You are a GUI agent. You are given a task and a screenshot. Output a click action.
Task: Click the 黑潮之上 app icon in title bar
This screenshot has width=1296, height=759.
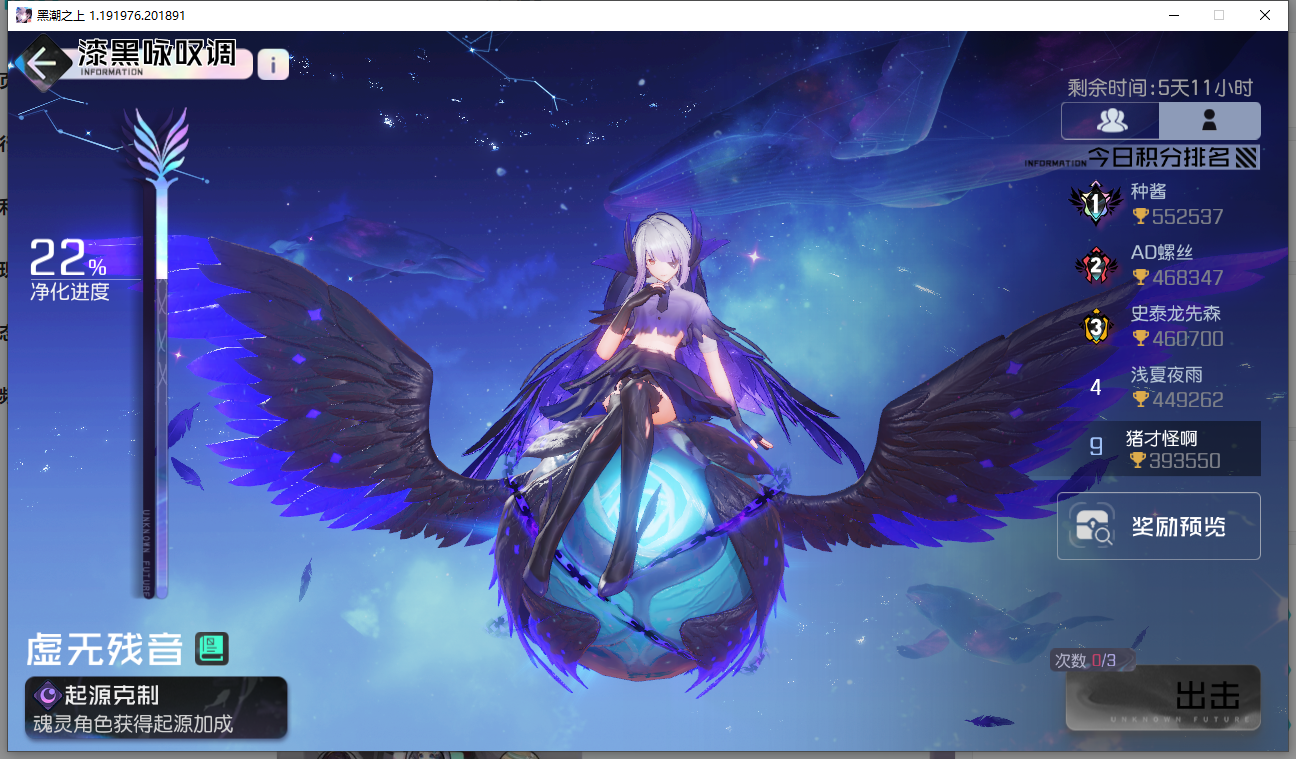(x=23, y=15)
